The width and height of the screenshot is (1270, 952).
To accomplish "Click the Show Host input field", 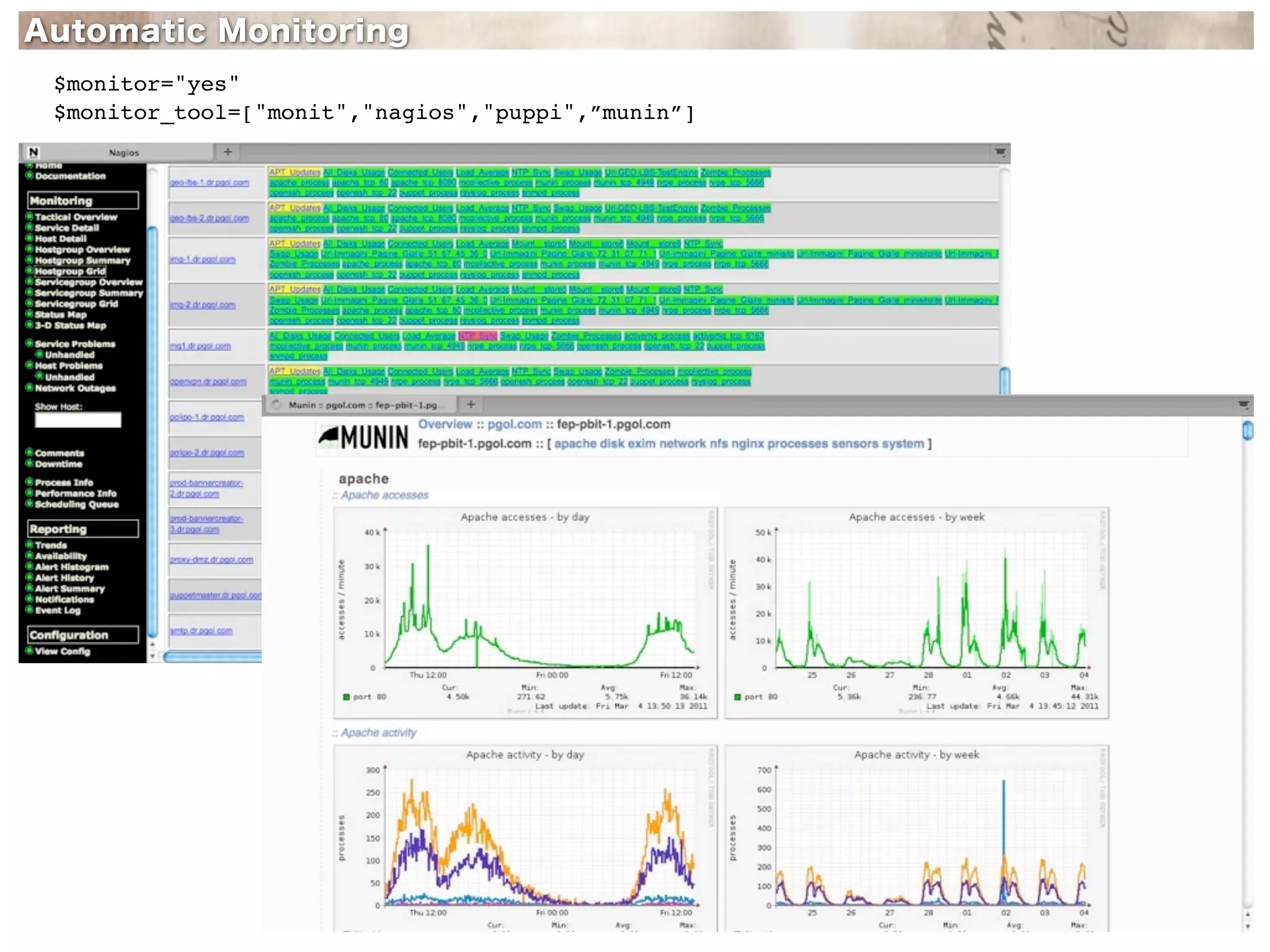I will tap(78, 420).
